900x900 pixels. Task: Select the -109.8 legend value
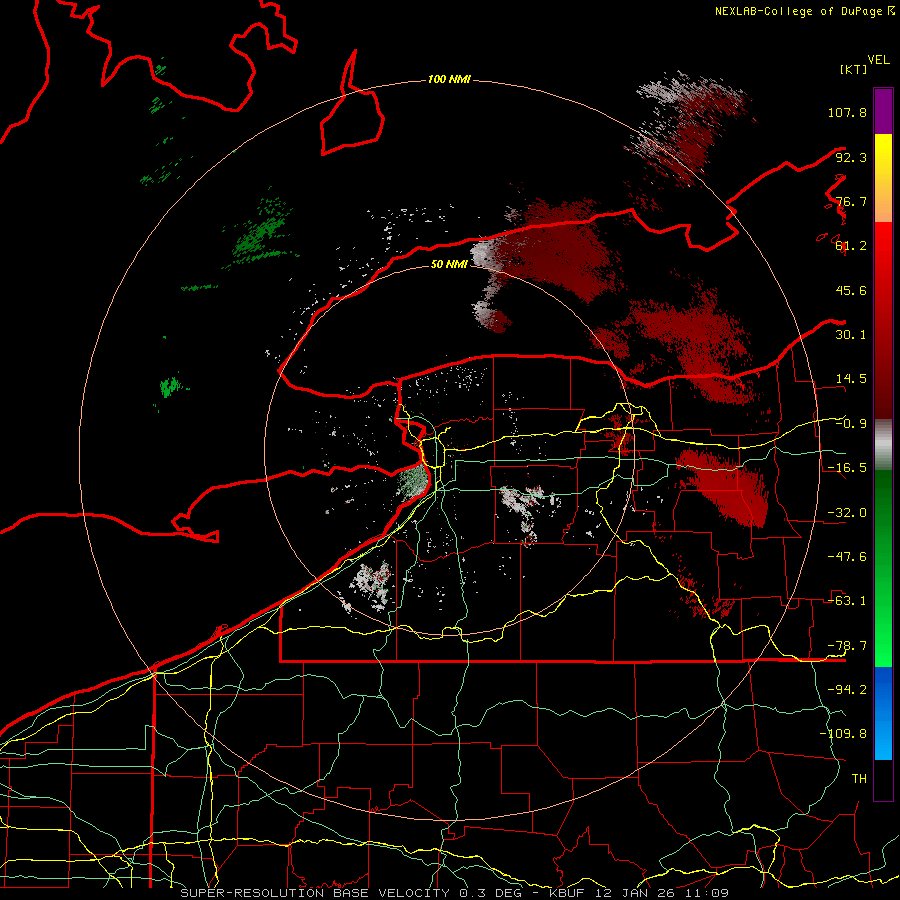(844, 734)
